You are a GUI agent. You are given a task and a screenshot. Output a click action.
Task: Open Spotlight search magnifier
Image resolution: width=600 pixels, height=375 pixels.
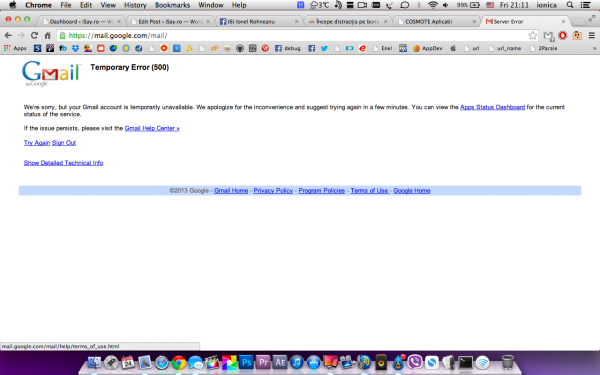click(570, 5)
